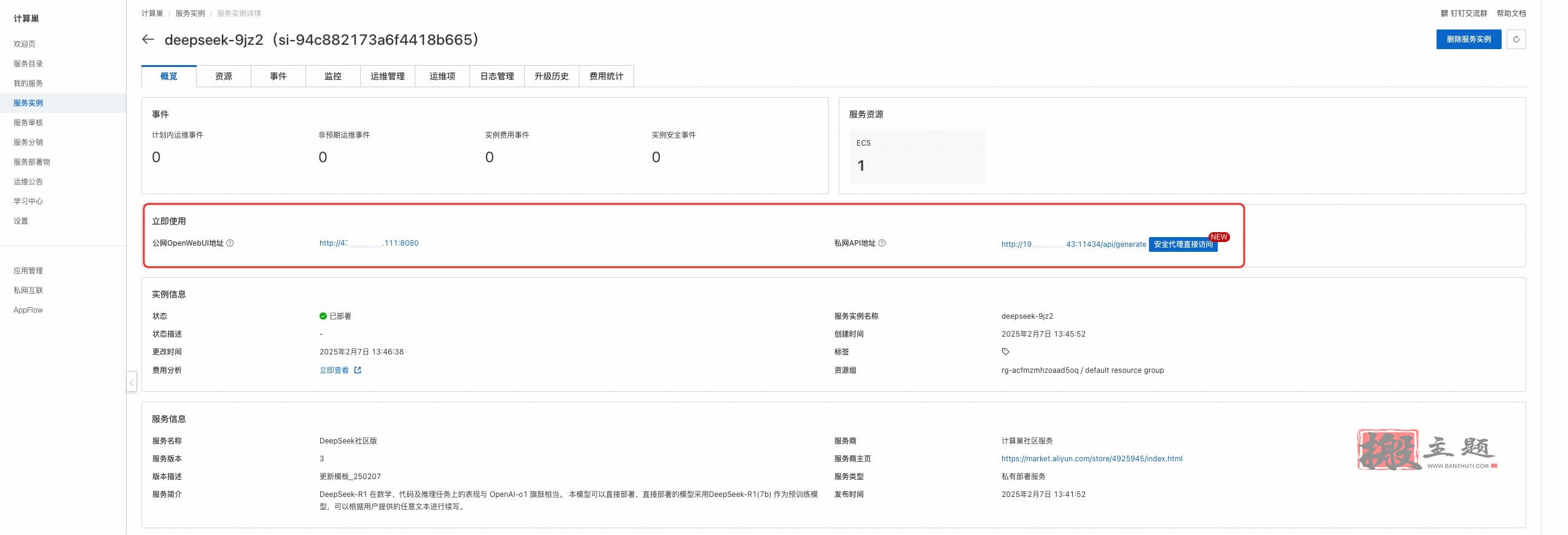This screenshot has width=1568, height=535.
Task: Click the tag edit icon next to 标签
Action: pyautogui.click(x=1005, y=352)
